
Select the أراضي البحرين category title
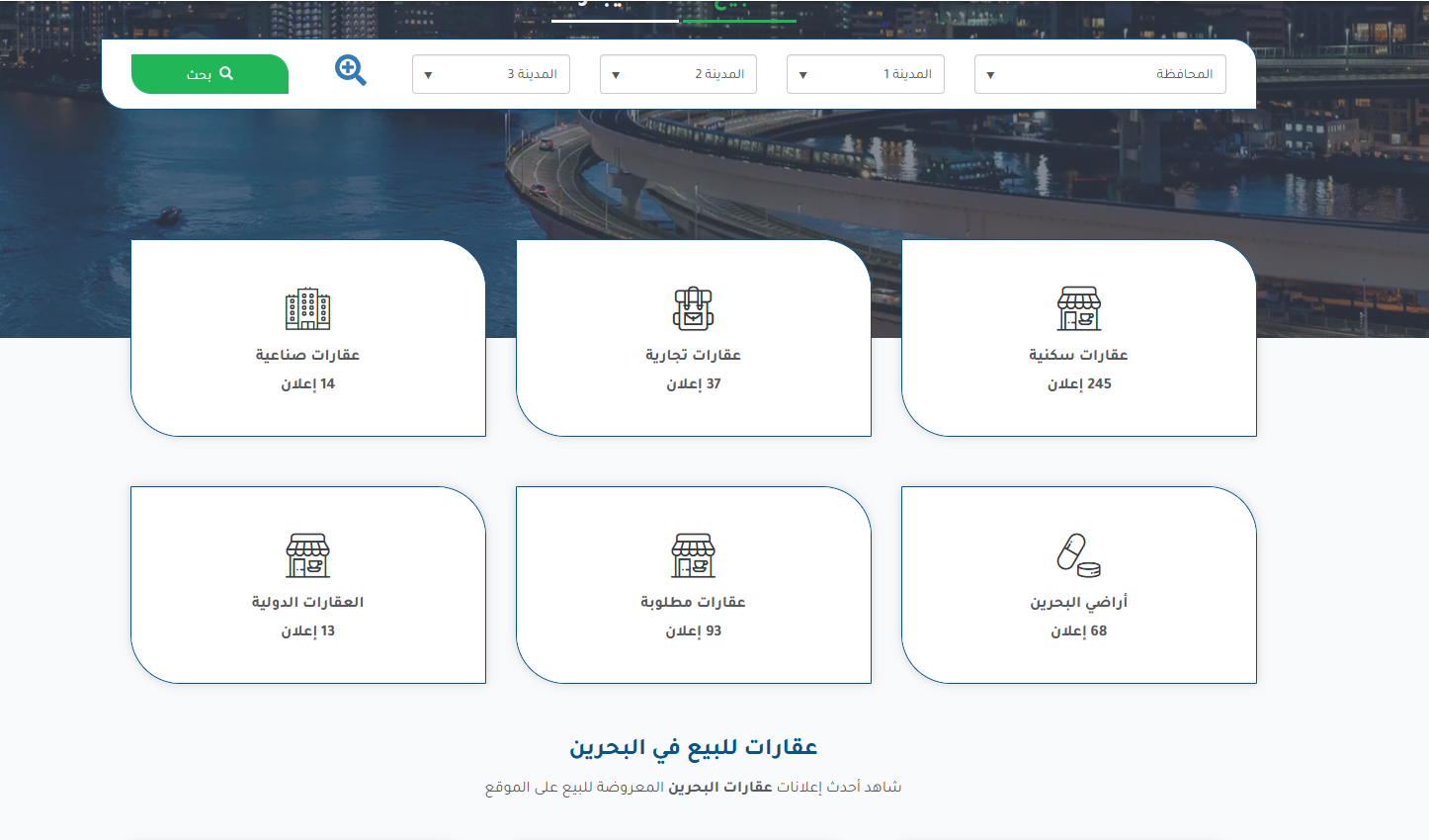[1078, 602]
